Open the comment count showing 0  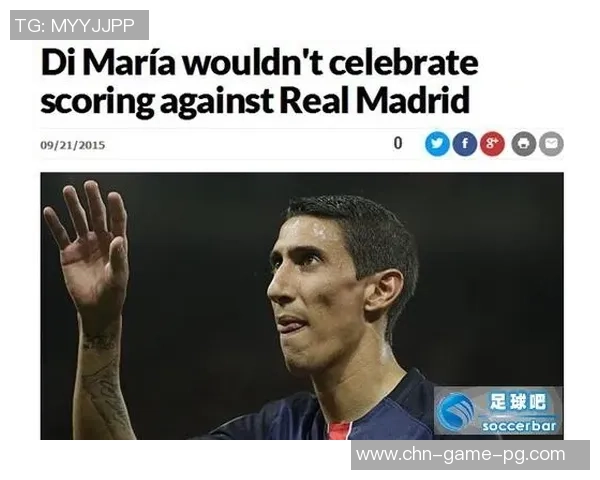(398, 143)
